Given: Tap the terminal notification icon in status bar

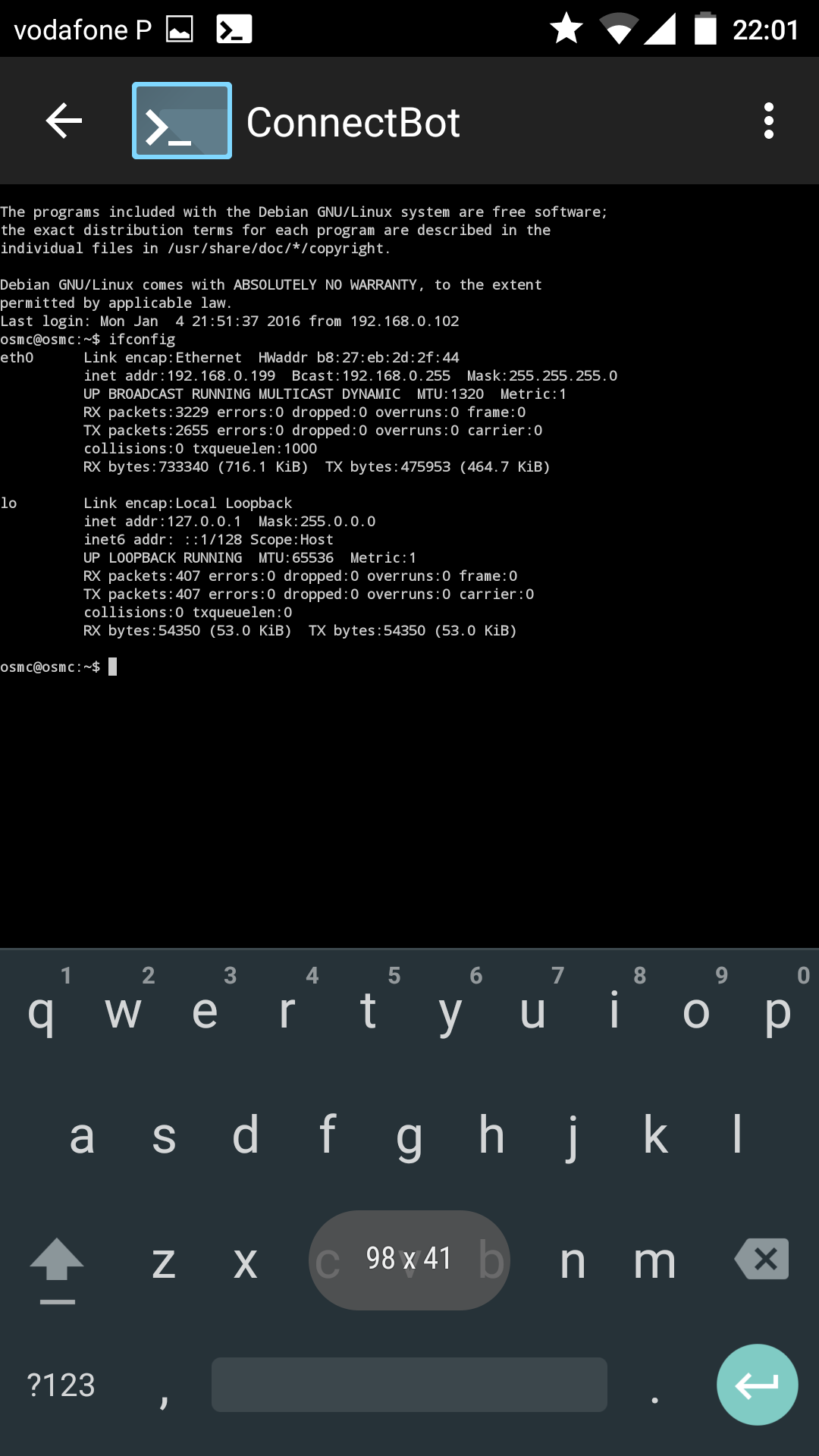Looking at the screenshot, I should (234, 30).
